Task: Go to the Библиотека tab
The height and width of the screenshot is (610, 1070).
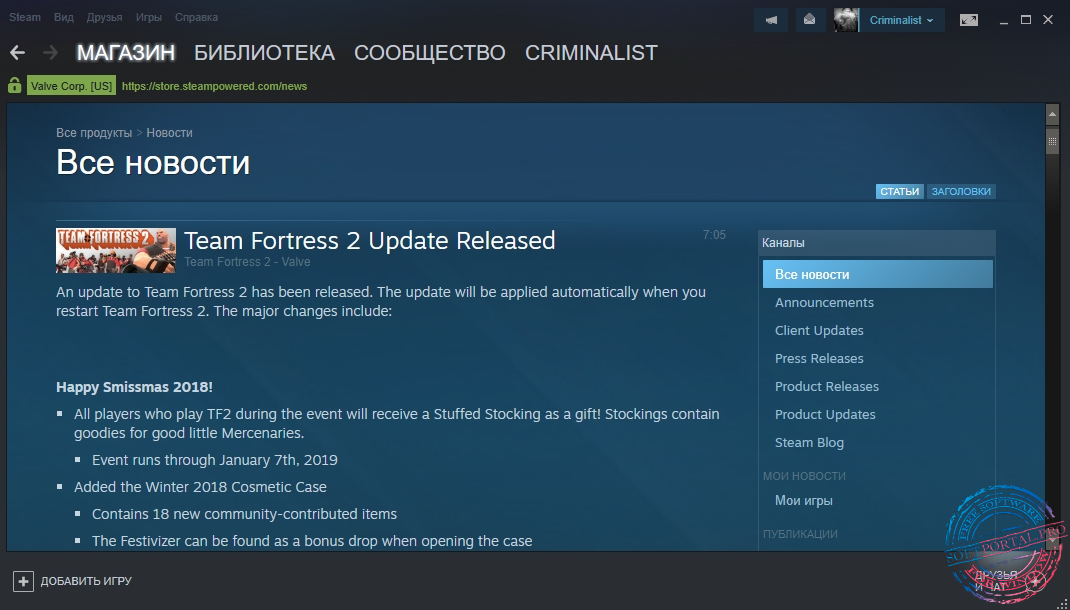Action: 264,53
